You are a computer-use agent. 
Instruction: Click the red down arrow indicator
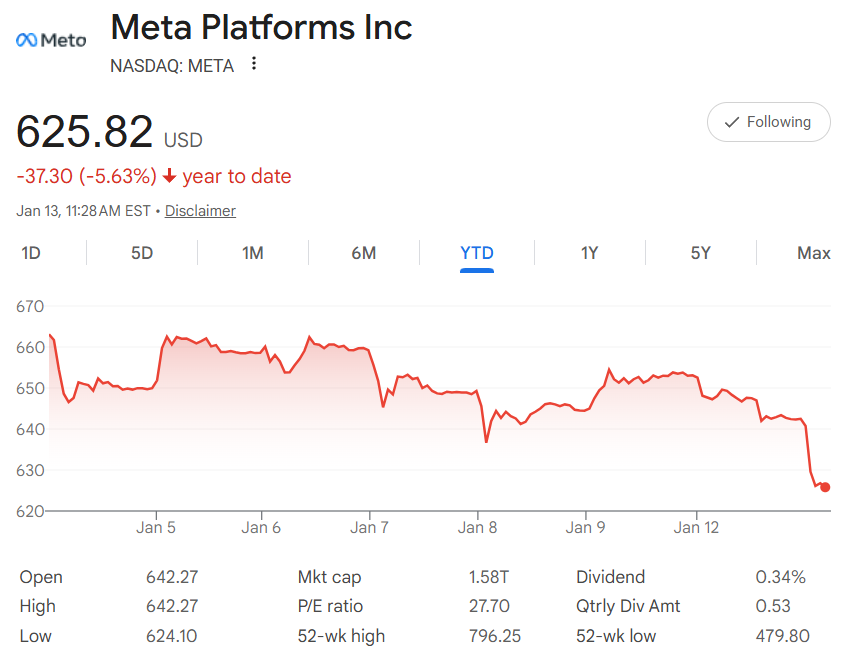pos(169,176)
